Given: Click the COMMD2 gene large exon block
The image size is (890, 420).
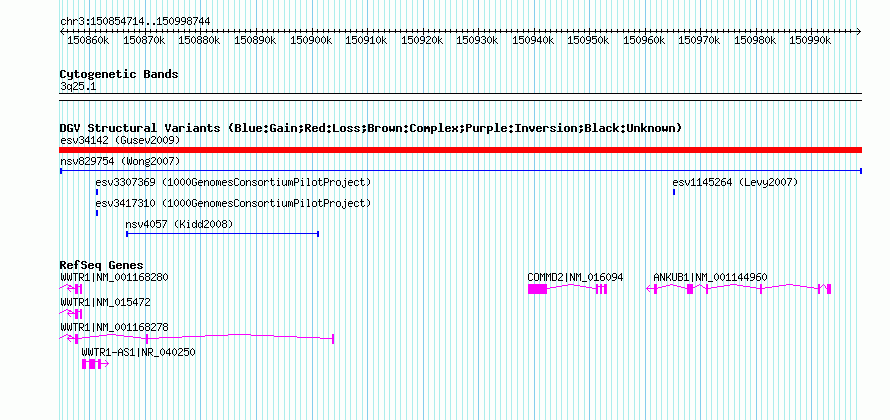Looking at the screenshot, I should (x=537, y=289).
